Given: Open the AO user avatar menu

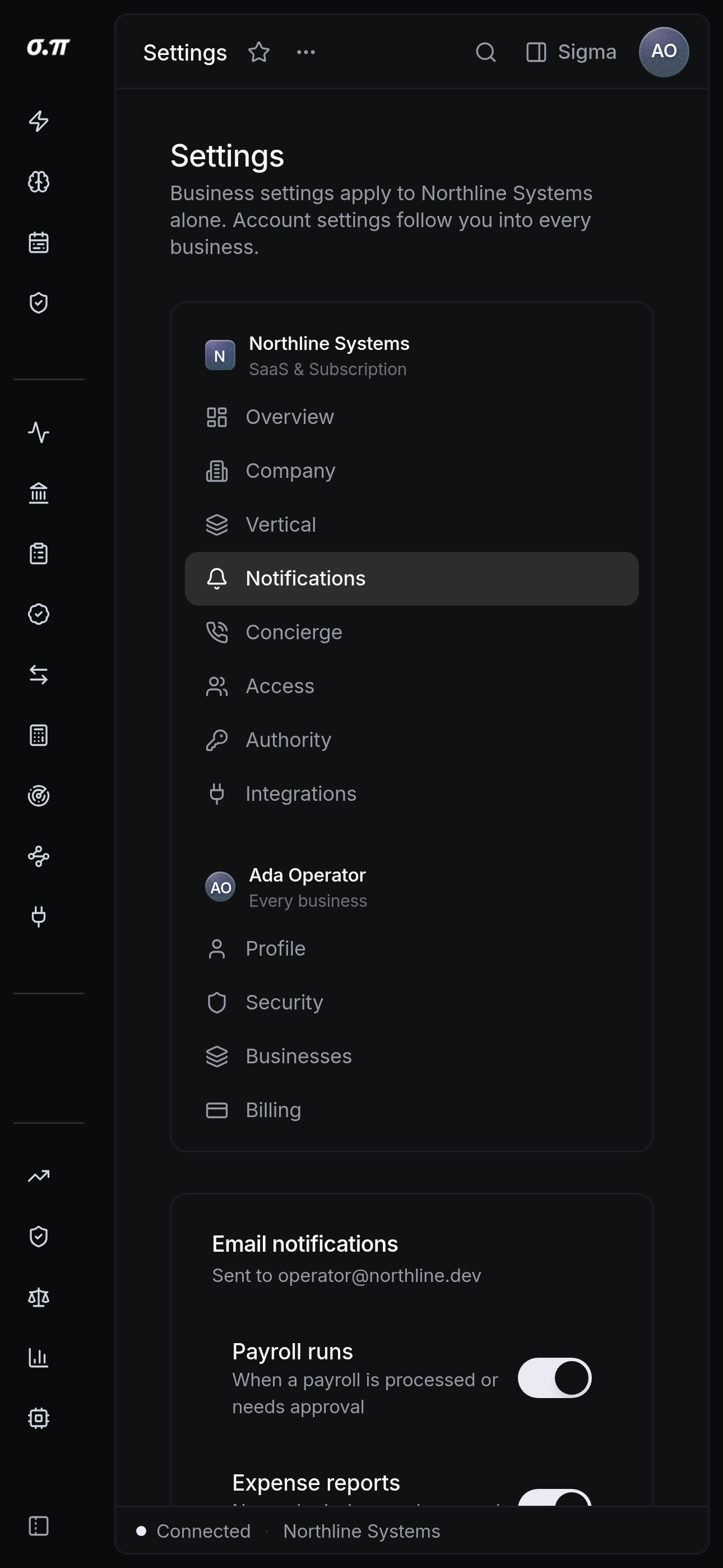Looking at the screenshot, I should pos(664,52).
